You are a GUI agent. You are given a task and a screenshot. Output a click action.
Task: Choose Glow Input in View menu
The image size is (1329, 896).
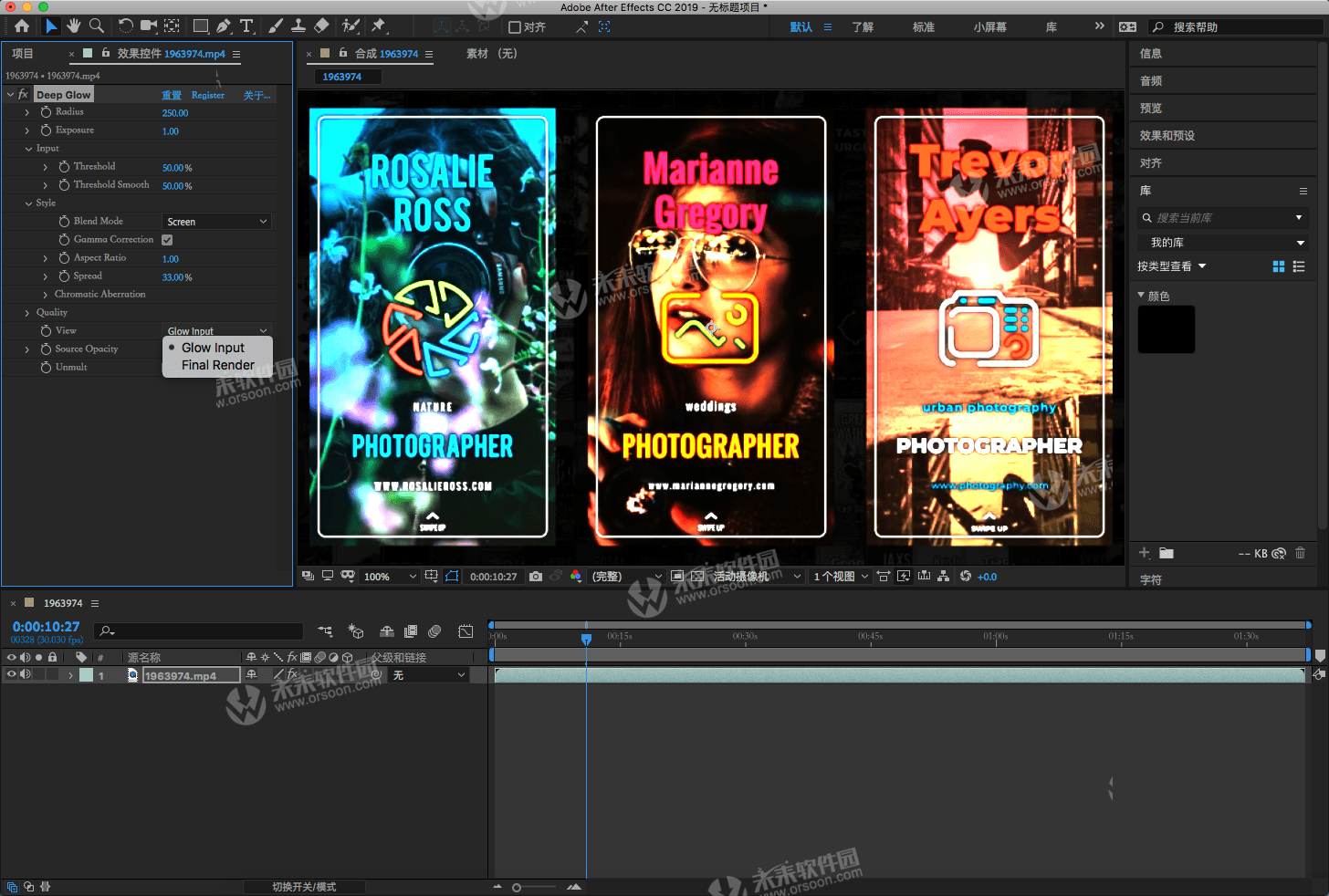point(217,348)
